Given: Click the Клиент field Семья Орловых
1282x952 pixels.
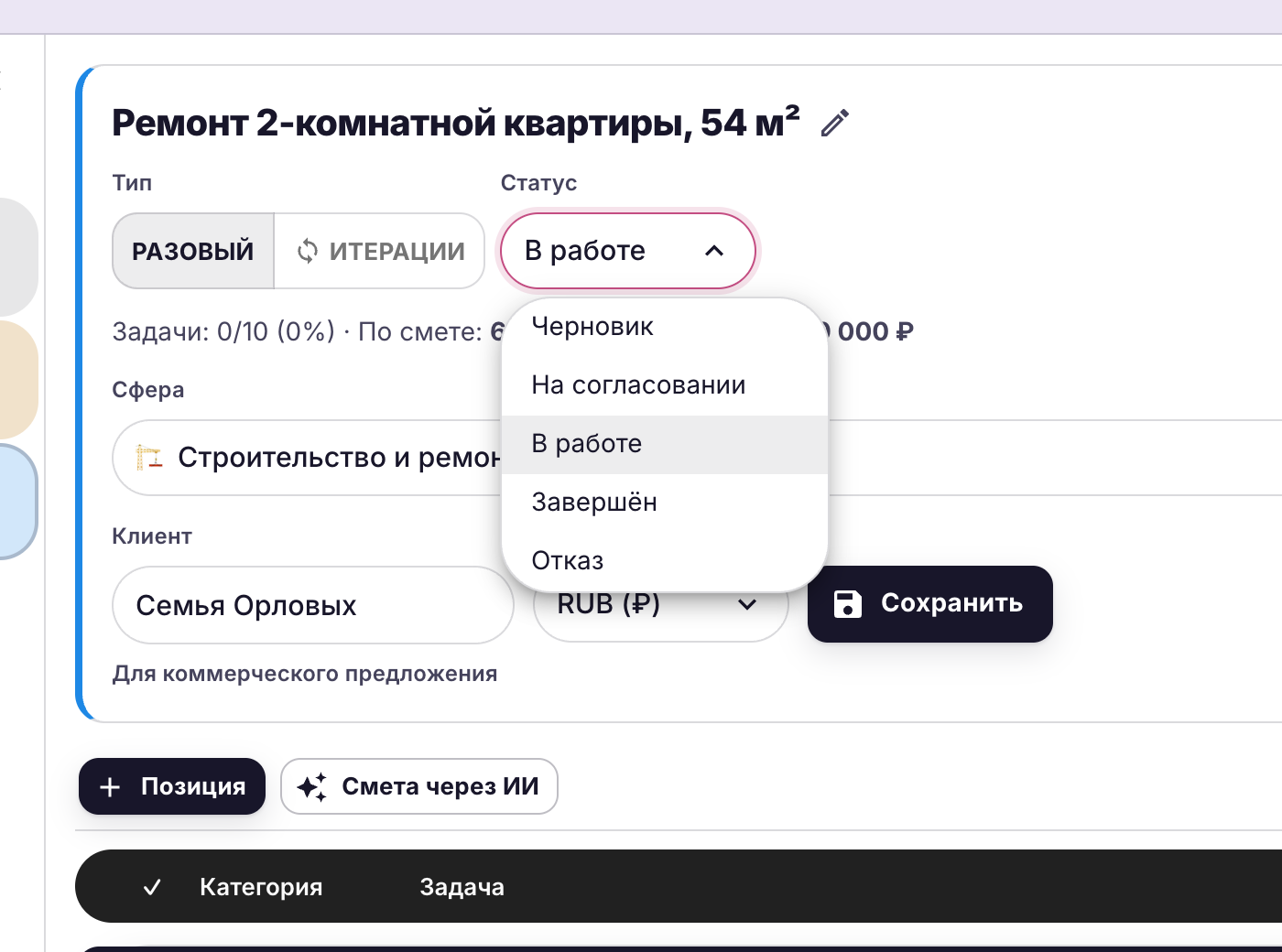Looking at the screenshot, I should (x=313, y=605).
